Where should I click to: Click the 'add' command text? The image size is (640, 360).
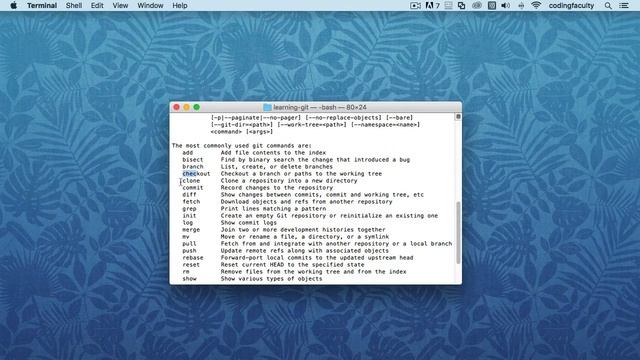click(x=187, y=153)
